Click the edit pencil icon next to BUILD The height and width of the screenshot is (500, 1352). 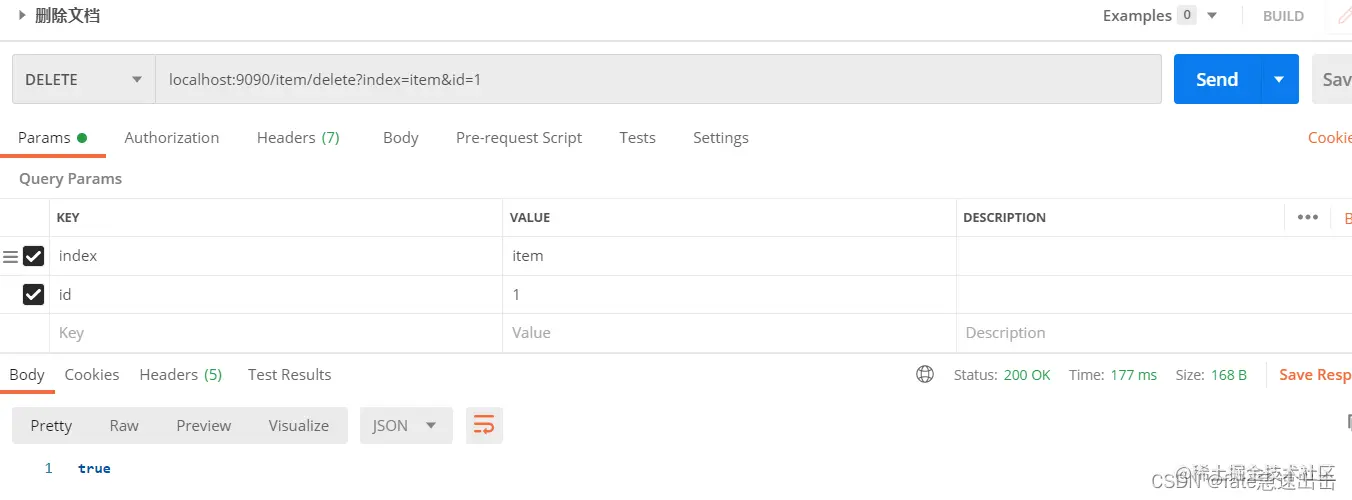(1342, 15)
